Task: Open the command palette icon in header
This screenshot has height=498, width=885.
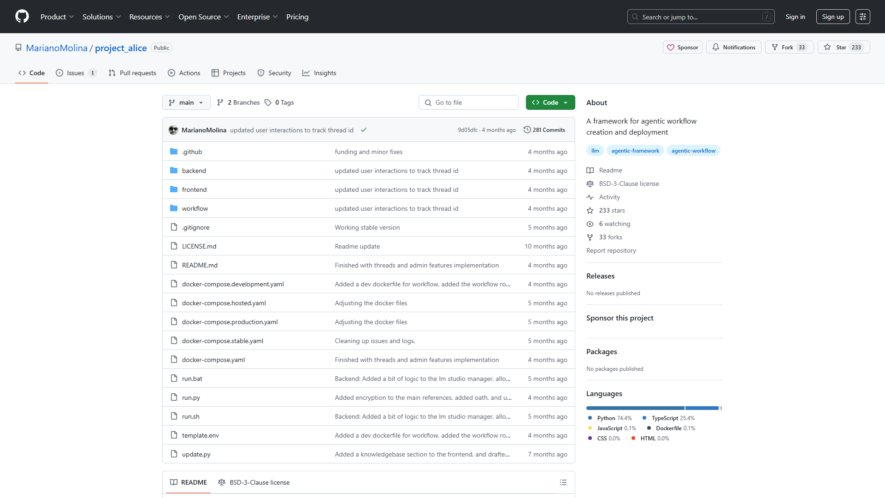Action: [x=862, y=17]
